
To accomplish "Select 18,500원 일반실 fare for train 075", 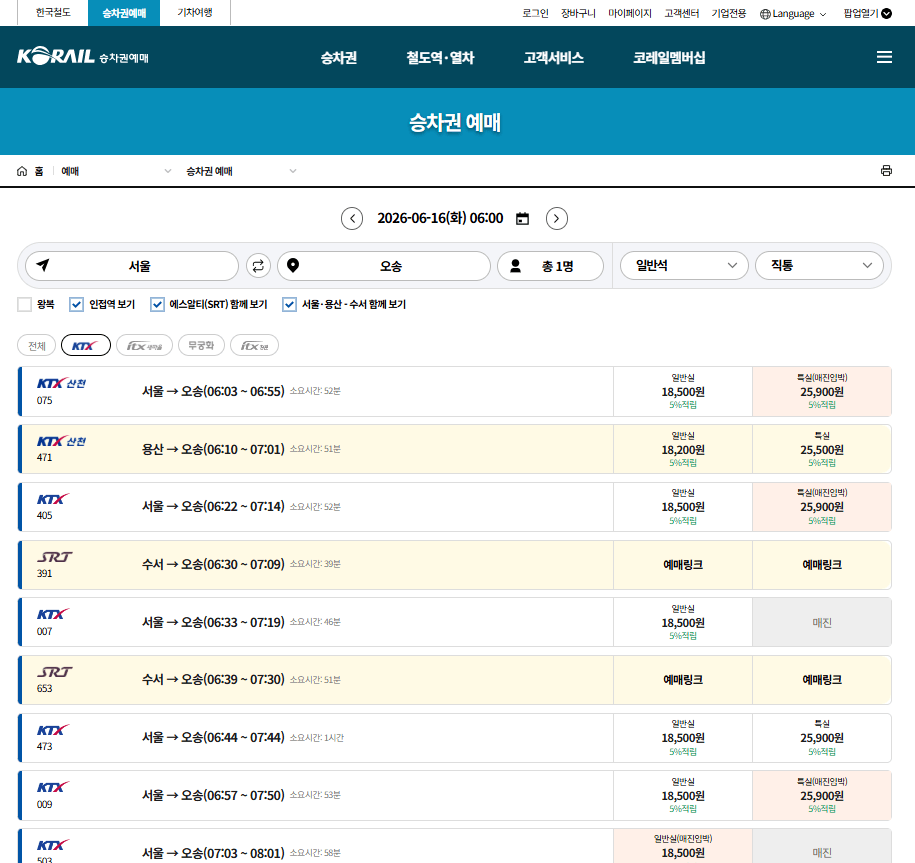I will click(683, 392).
